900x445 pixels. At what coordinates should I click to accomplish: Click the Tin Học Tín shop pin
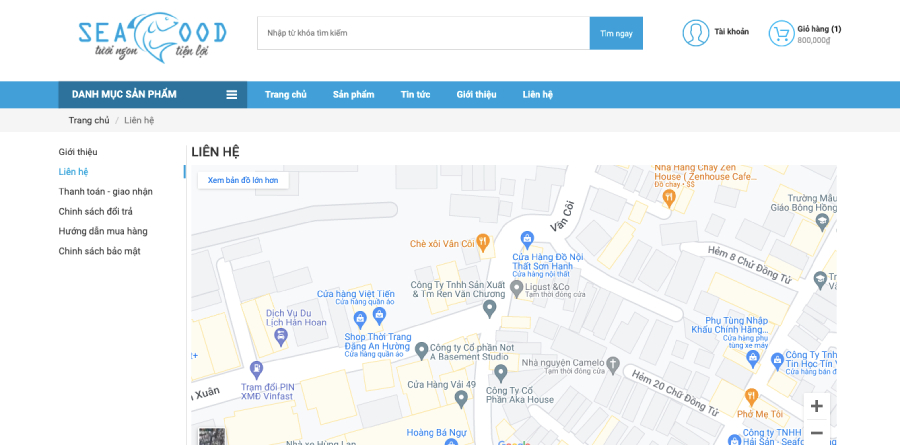778,362
